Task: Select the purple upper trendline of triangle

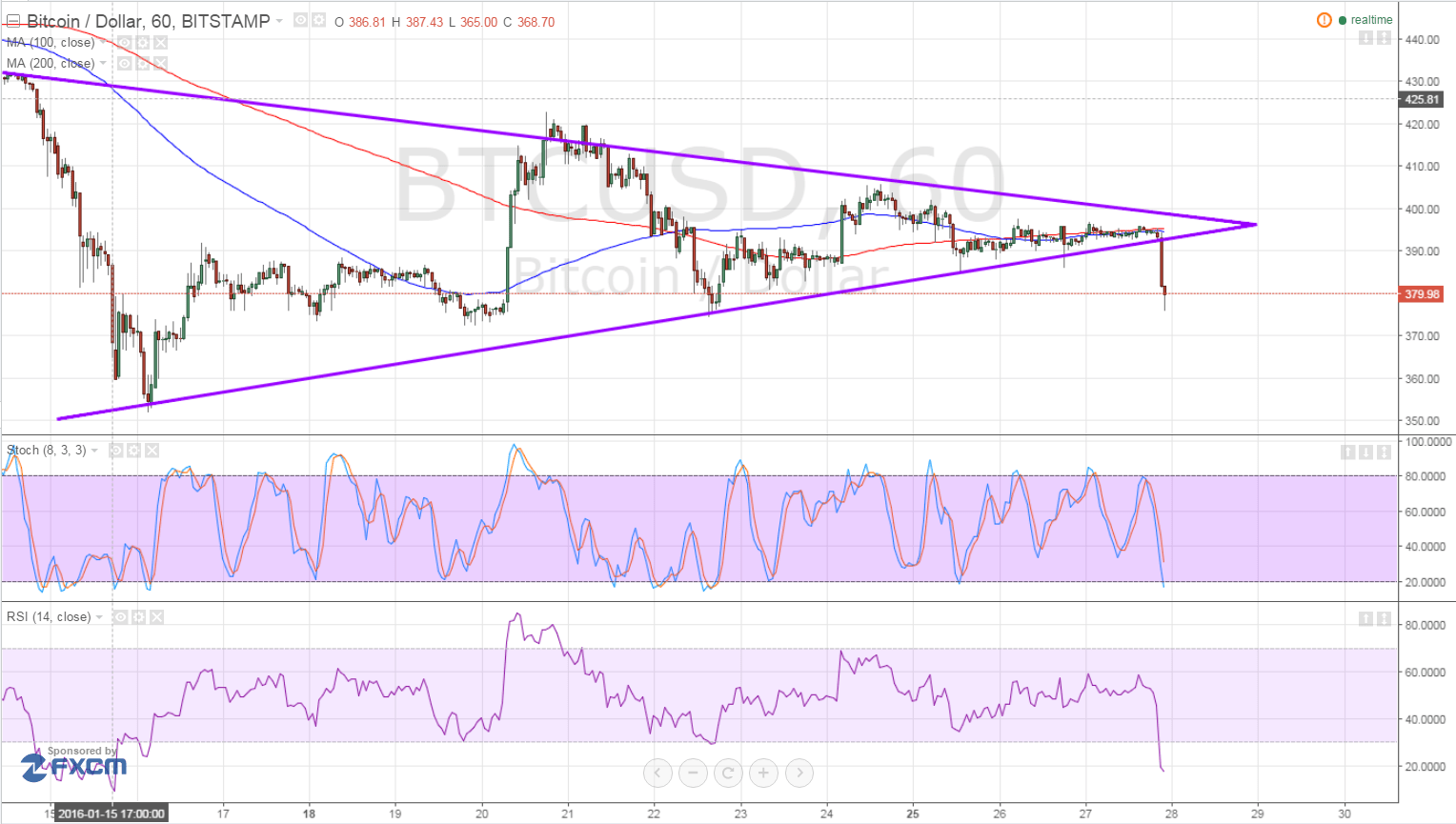Action: tap(629, 149)
